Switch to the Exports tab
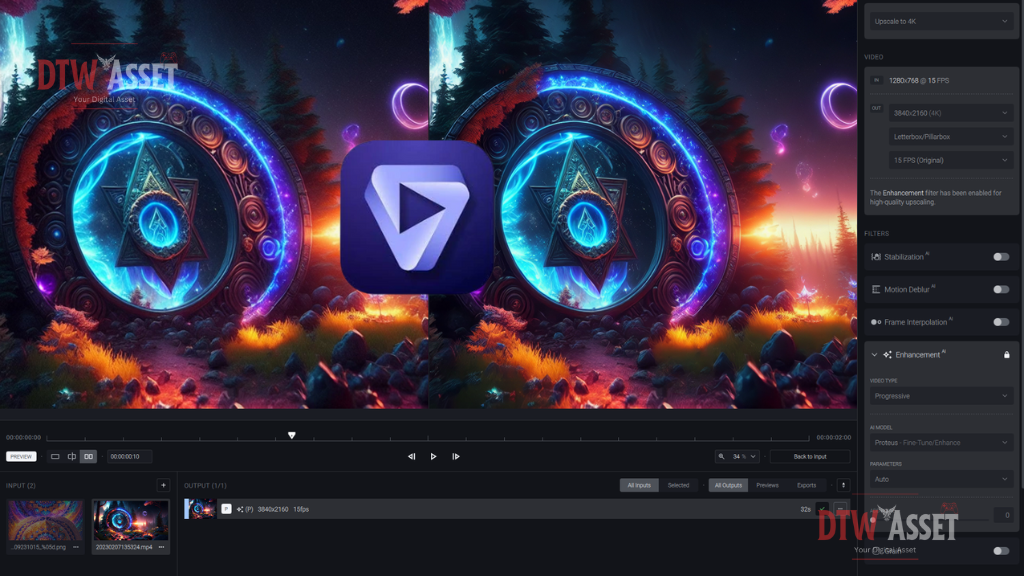The height and width of the screenshot is (576, 1024). (x=807, y=485)
